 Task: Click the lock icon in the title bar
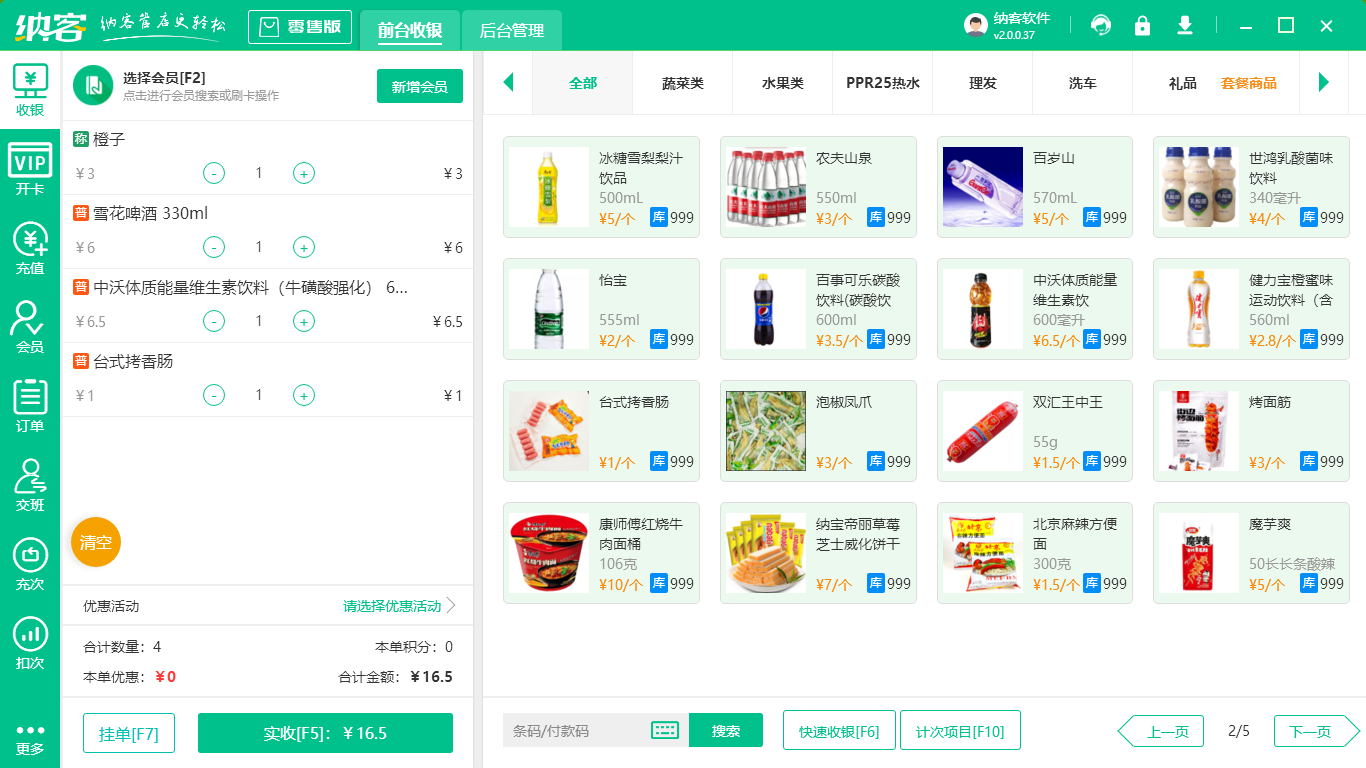pyautogui.click(x=1142, y=25)
